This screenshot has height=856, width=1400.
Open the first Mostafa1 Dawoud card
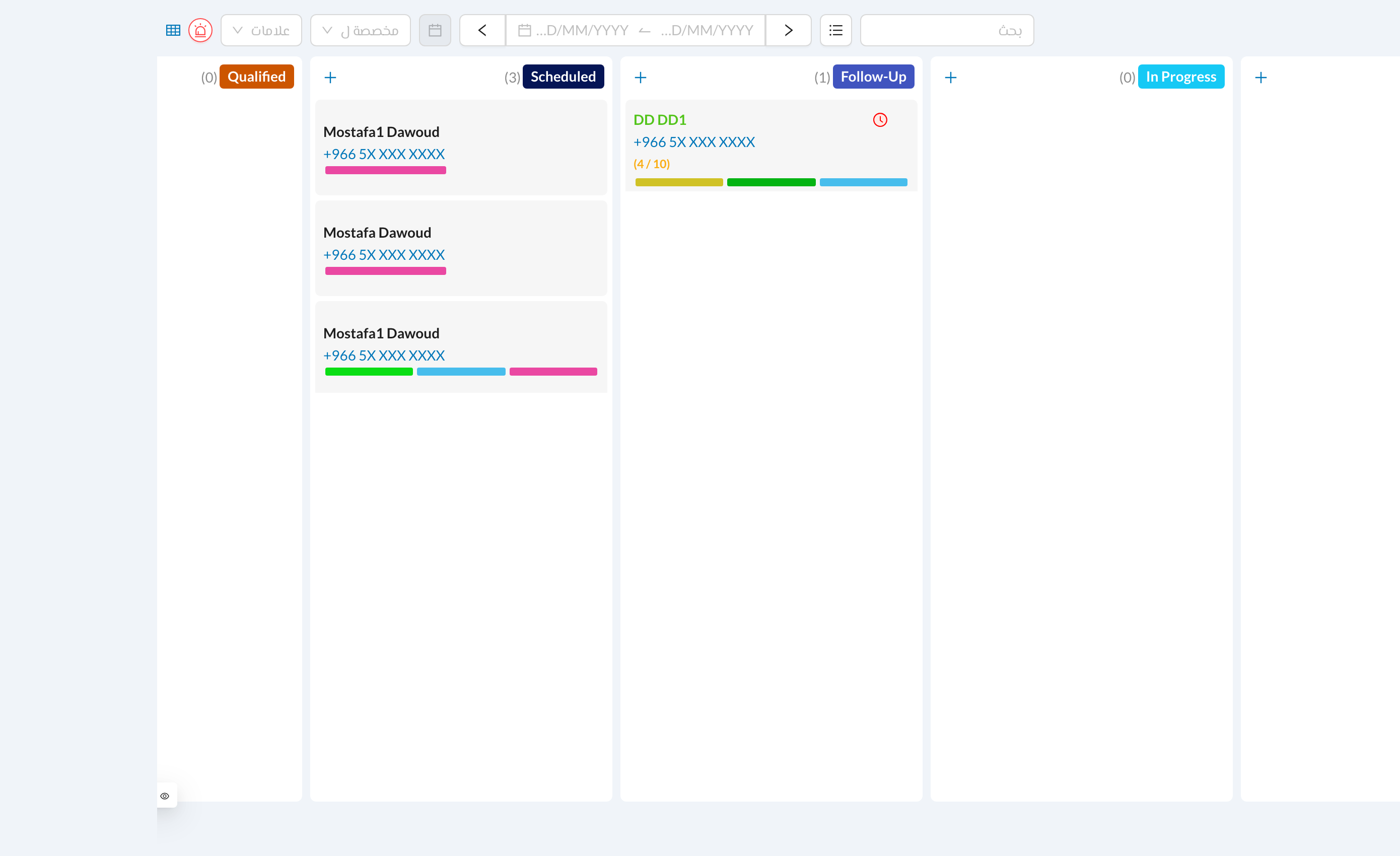pyautogui.click(x=461, y=148)
